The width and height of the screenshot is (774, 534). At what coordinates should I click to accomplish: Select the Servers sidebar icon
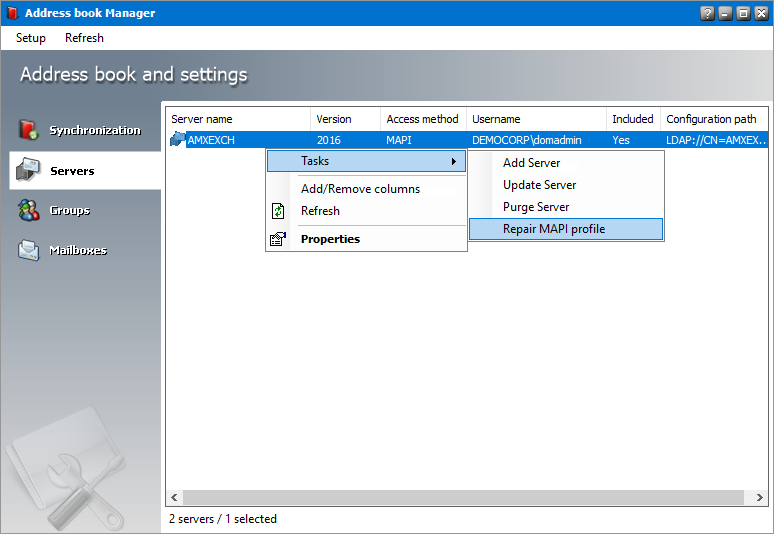[28, 171]
